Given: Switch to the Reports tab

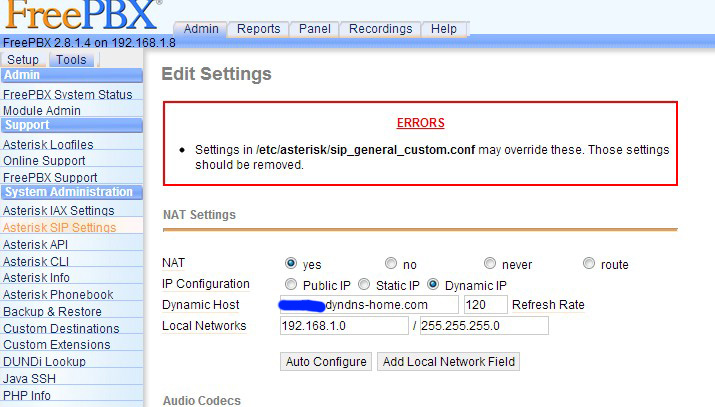Looking at the screenshot, I should (258, 29).
